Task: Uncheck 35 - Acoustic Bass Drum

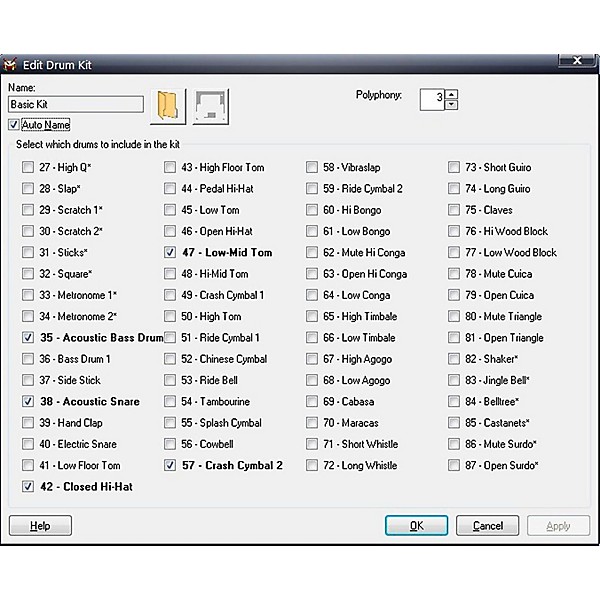Action: point(28,338)
